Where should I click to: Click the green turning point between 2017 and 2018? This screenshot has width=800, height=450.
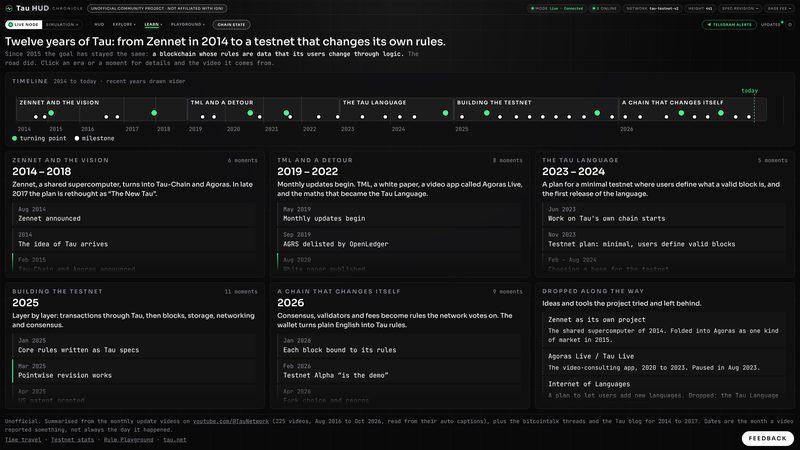tap(154, 113)
